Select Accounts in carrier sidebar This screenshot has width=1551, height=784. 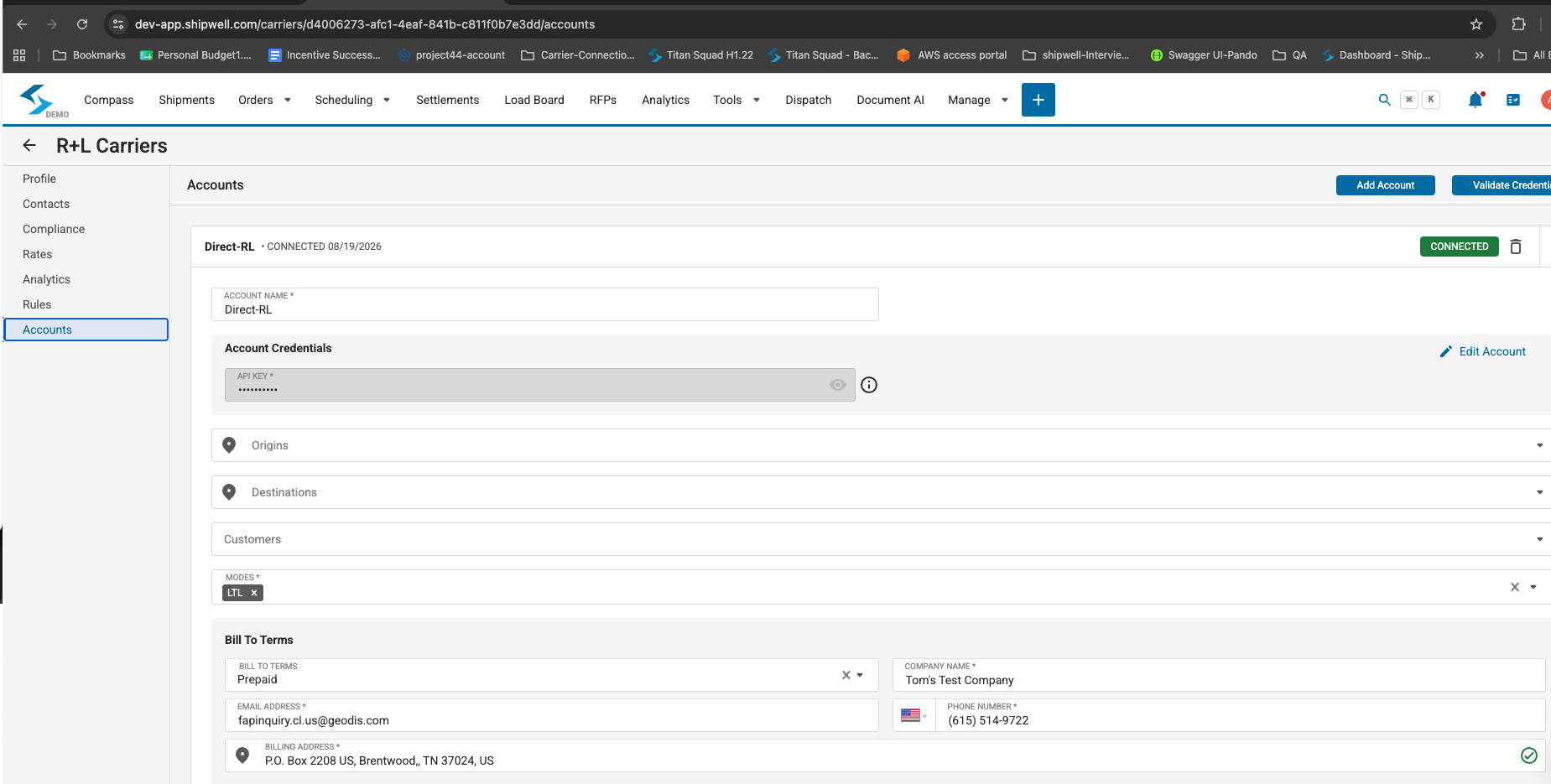coord(86,330)
